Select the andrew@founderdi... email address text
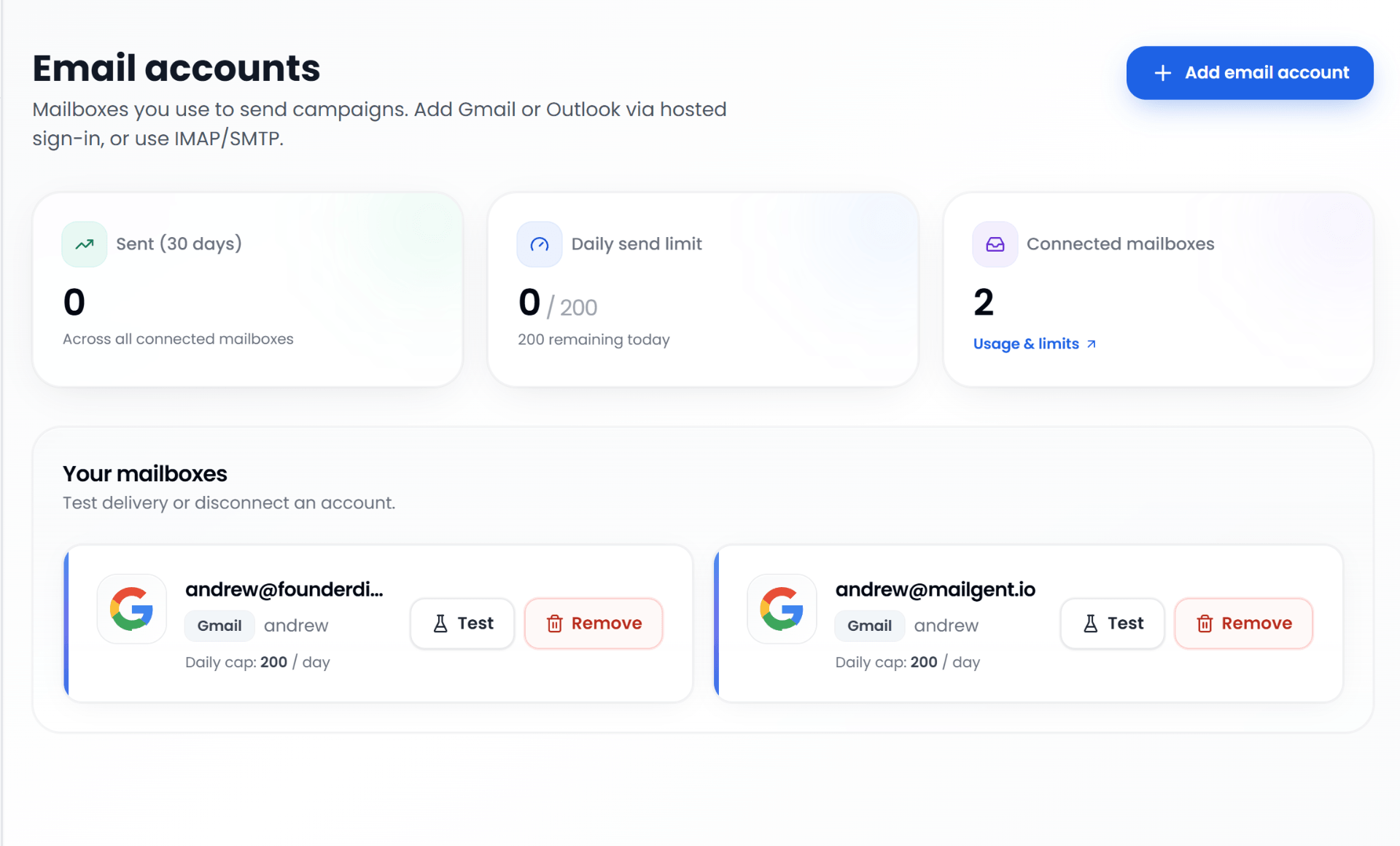Image resolution: width=1400 pixels, height=846 pixels. (284, 589)
